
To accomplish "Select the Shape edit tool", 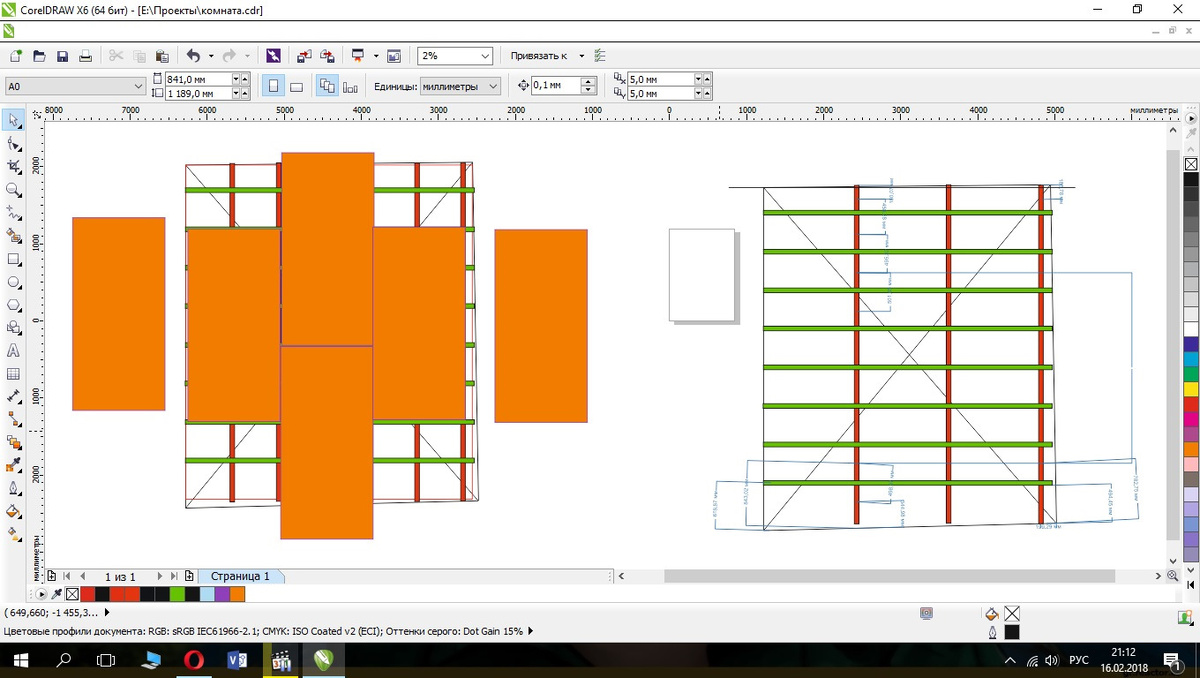I will (13, 144).
